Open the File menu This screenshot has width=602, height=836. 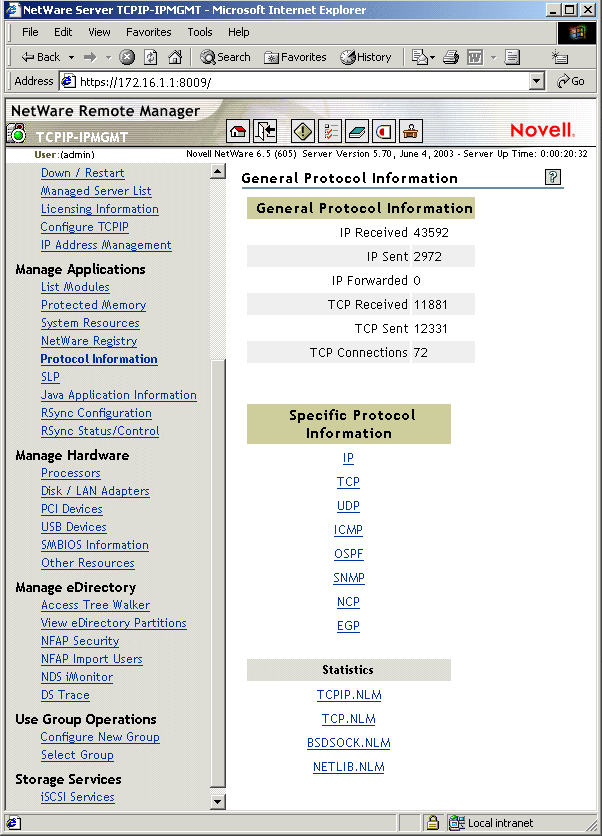coord(30,32)
